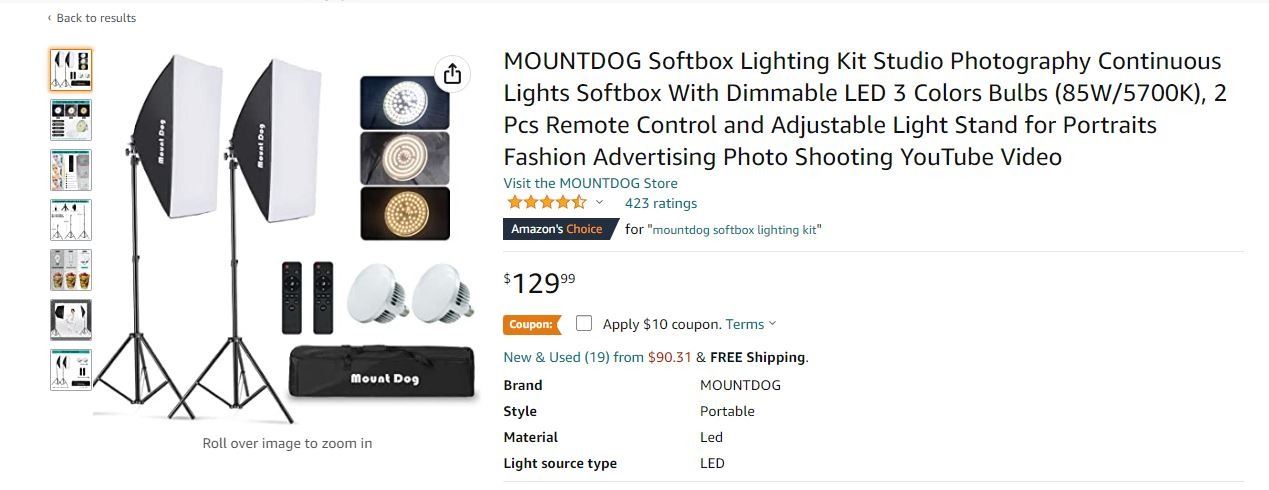1269x490 pixels.
Task: Open the 423 ratings link
Action: coord(660,203)
